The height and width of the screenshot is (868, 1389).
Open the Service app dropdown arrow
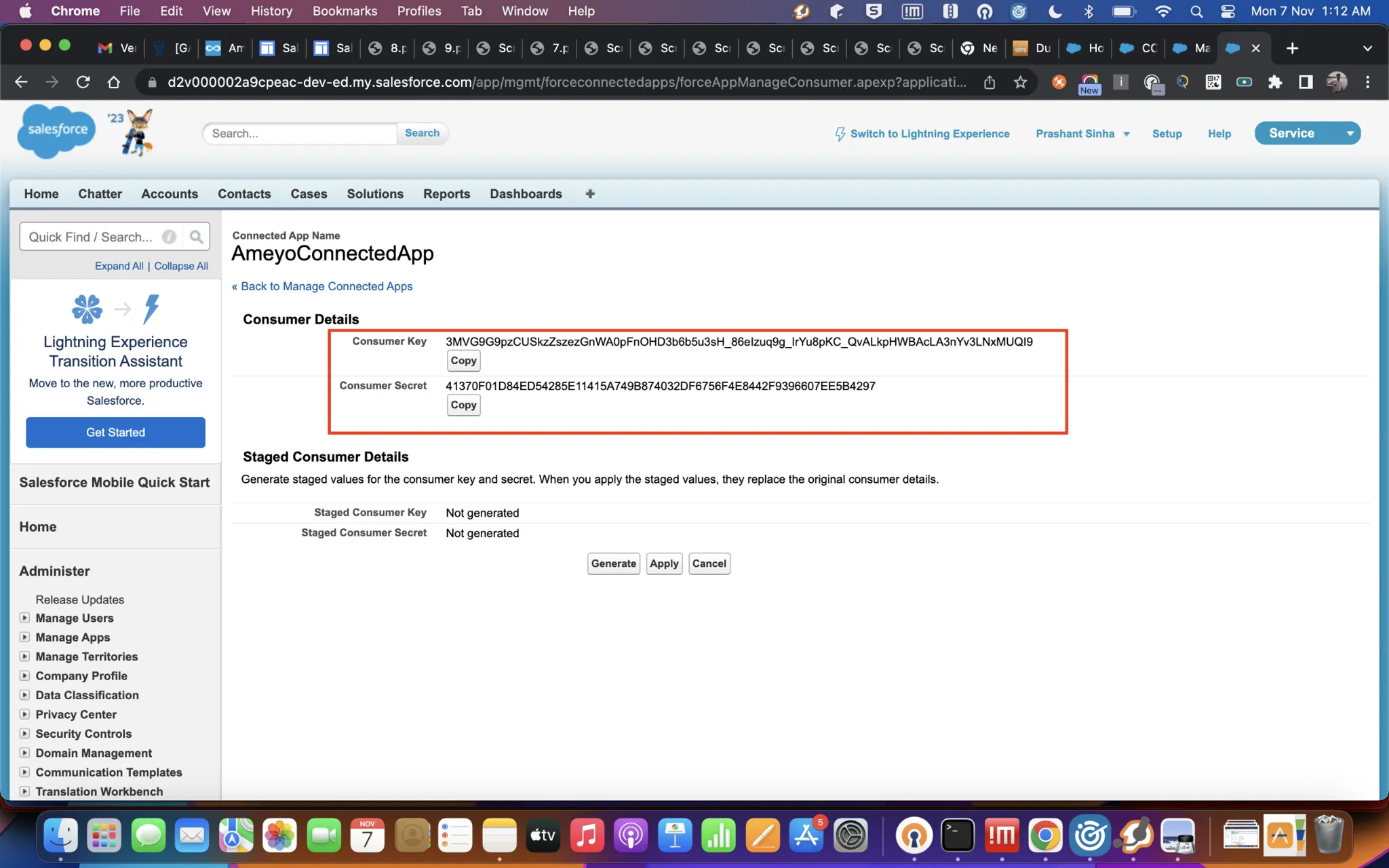[1350, 134]
